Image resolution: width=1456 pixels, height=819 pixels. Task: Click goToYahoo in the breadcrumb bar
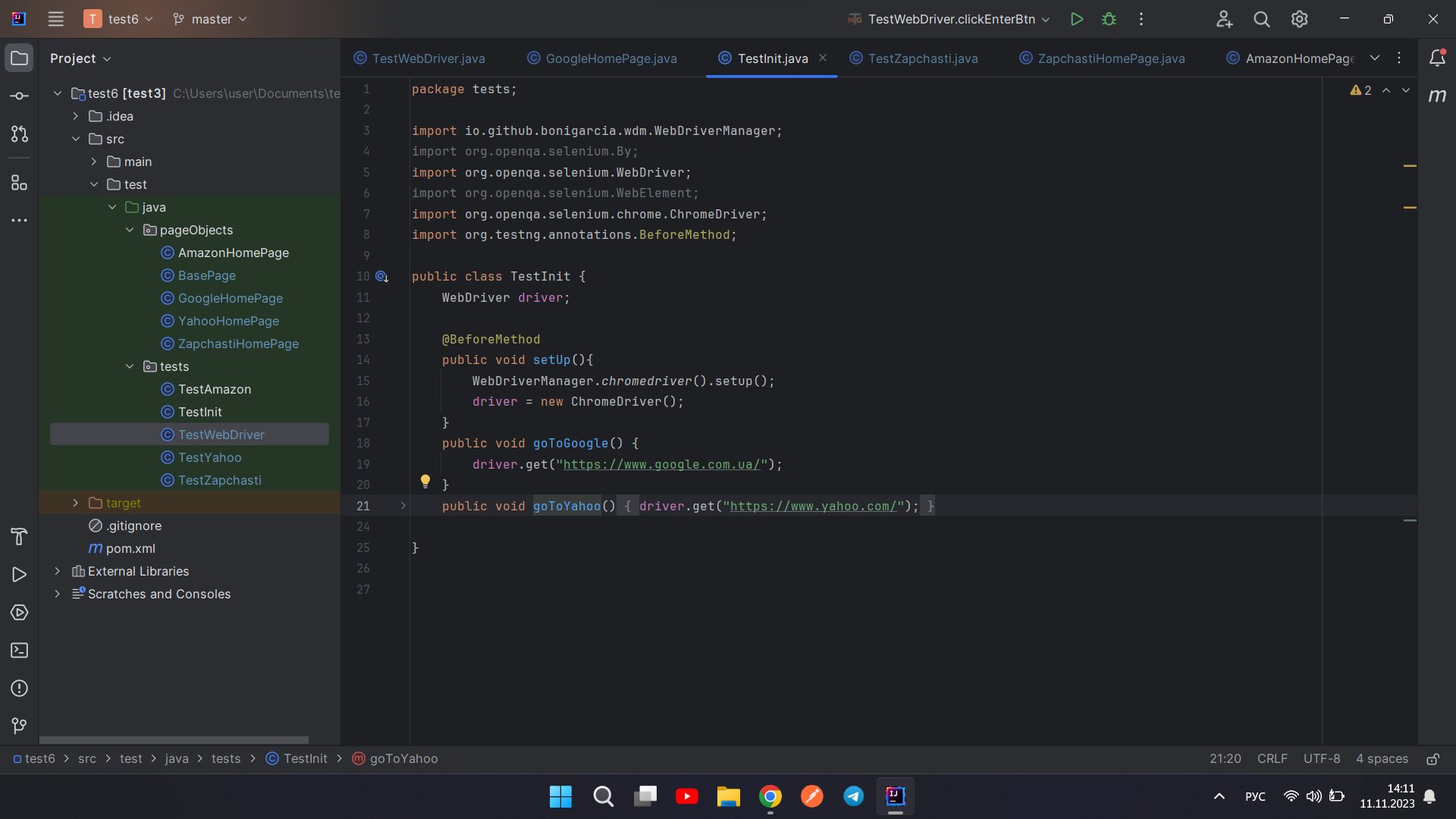tap(395, 759)
